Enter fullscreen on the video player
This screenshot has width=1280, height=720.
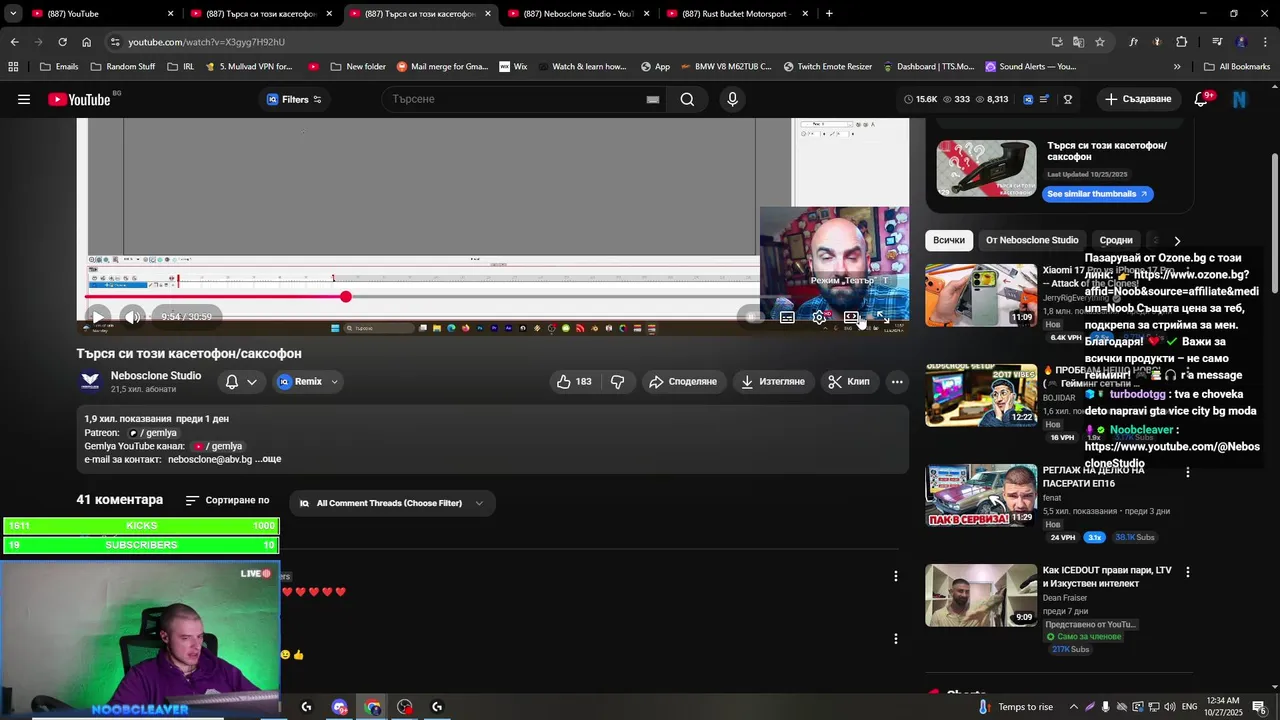tap(883, 317)
